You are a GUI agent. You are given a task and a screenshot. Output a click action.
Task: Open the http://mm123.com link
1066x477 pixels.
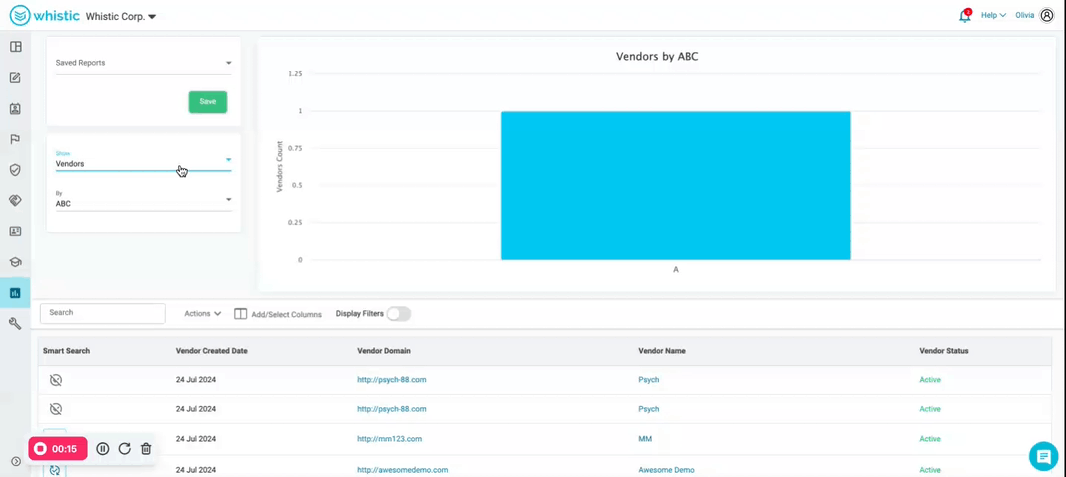pyautogui.click(x=390, y=439)
